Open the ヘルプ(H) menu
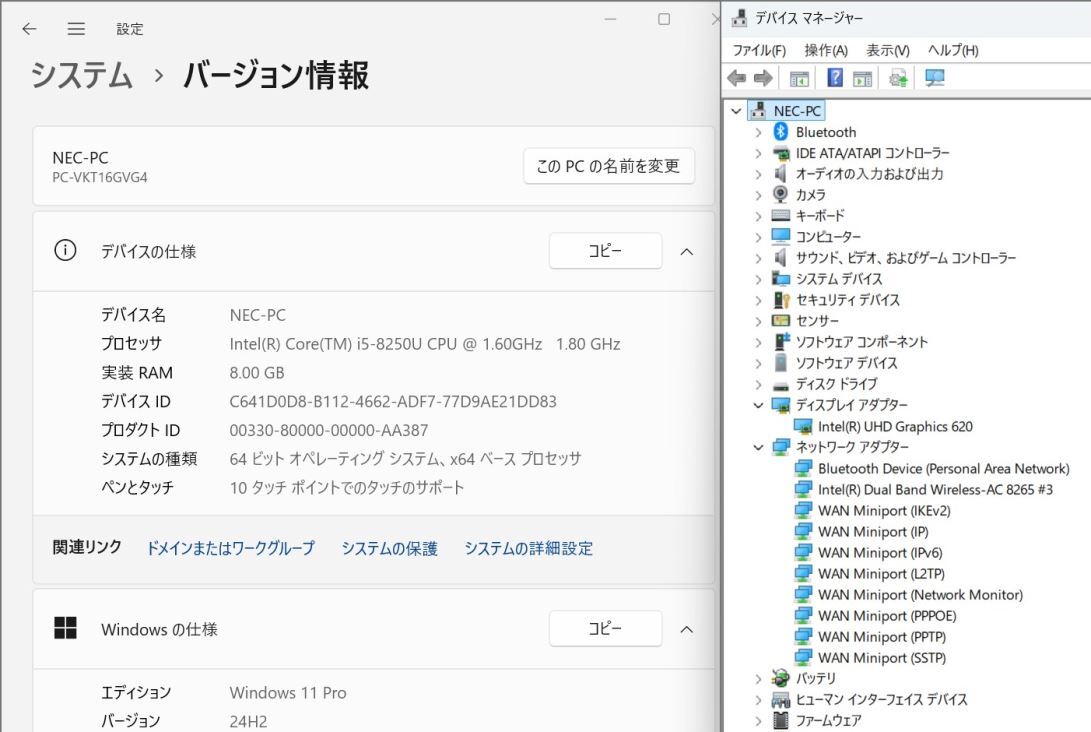 (953, 50)
